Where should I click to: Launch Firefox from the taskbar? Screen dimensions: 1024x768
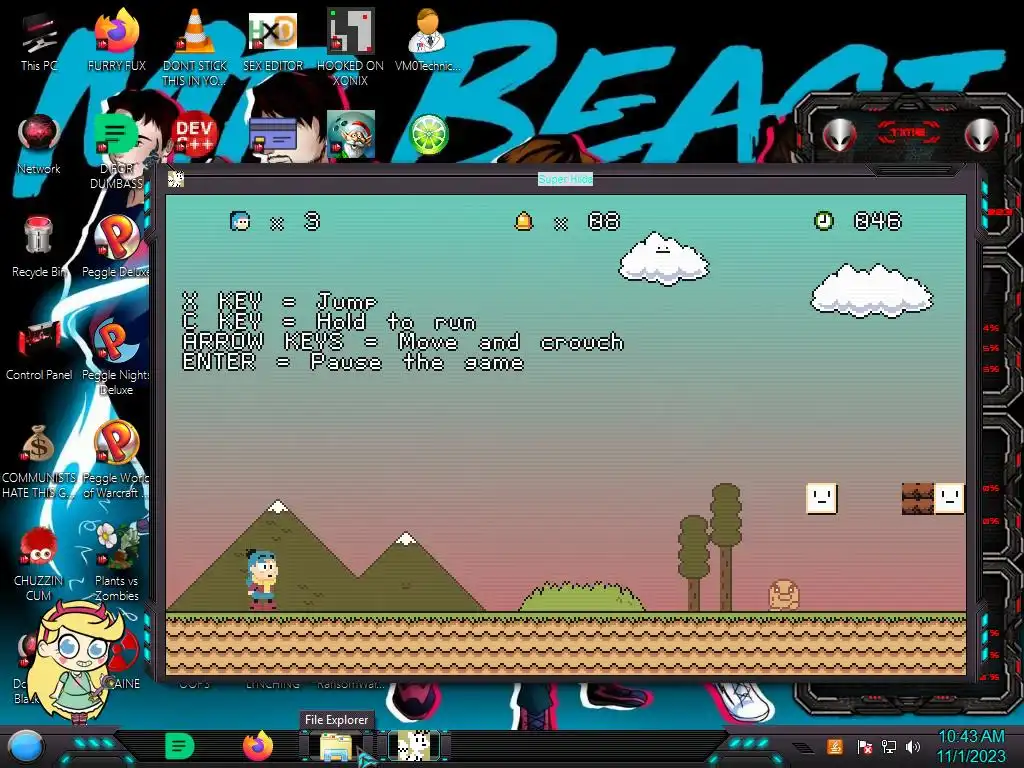tap(258, 746)
